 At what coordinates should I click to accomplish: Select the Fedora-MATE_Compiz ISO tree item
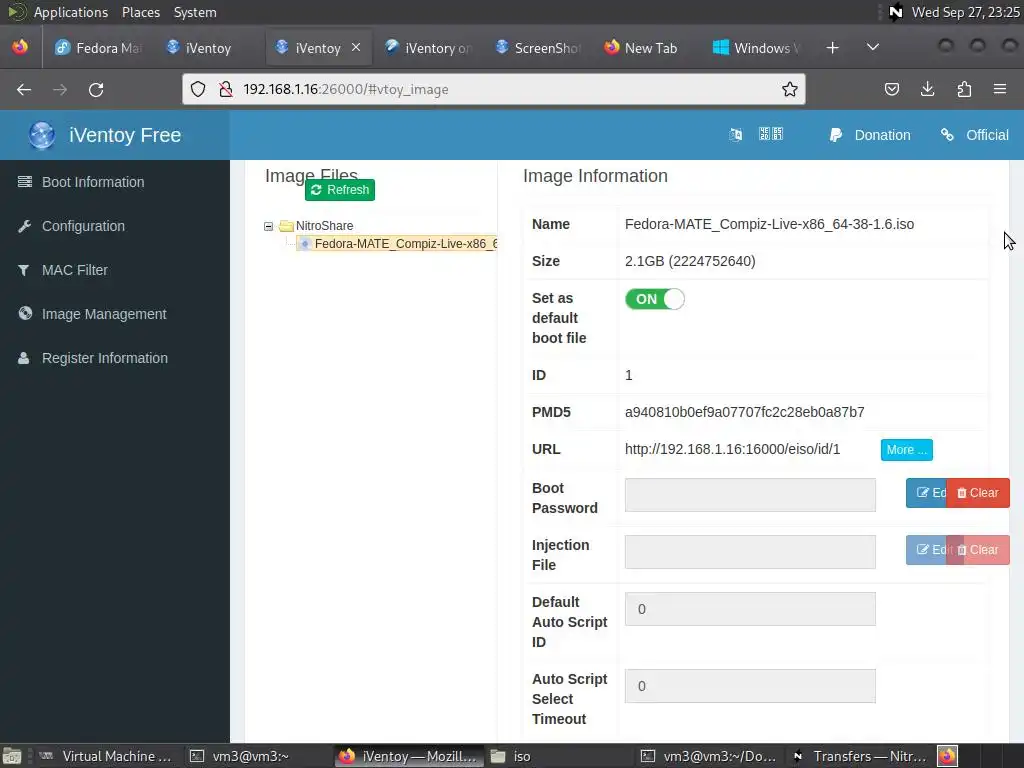pos(398,244)
